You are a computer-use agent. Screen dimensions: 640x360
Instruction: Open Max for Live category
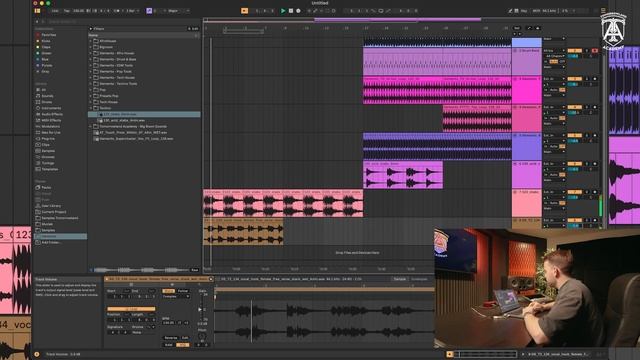50,133
